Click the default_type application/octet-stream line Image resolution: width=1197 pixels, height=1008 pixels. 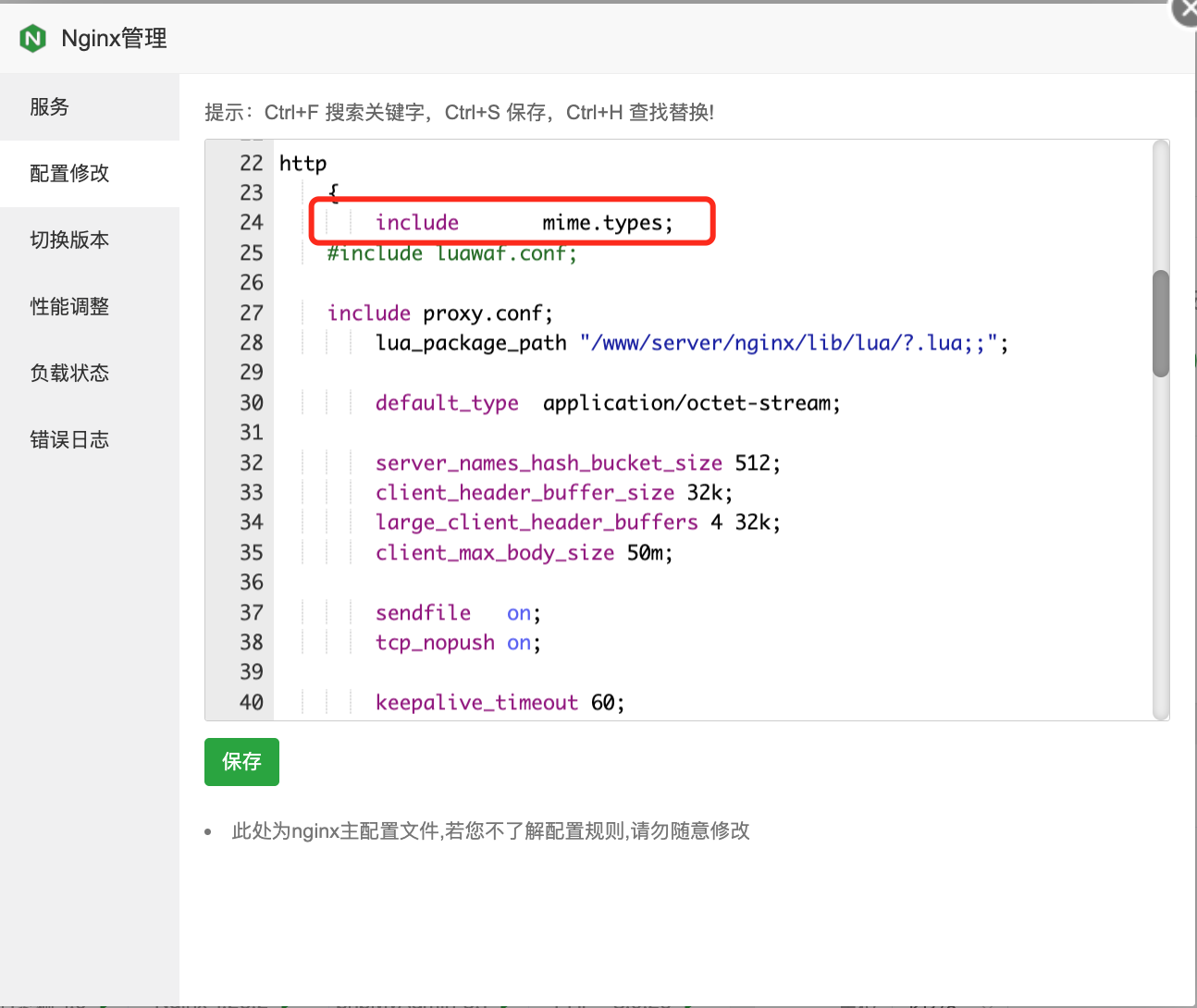click(608, 403)
